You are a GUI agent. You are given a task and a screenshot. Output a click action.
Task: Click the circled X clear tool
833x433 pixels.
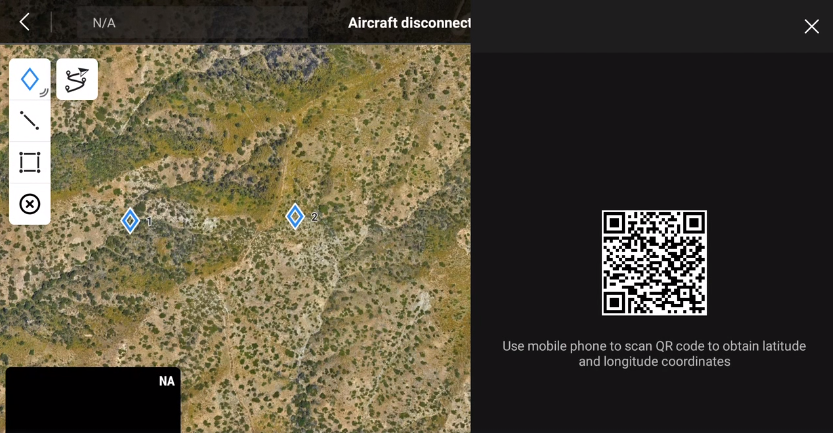30,204
